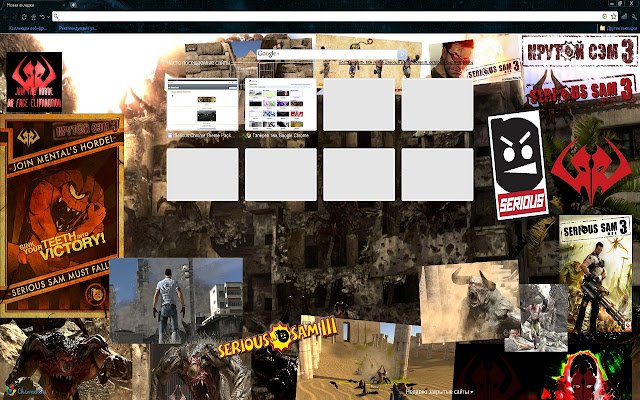Minimize the browser window
This screenshot has height=400, width=640.
pos(611,3)
